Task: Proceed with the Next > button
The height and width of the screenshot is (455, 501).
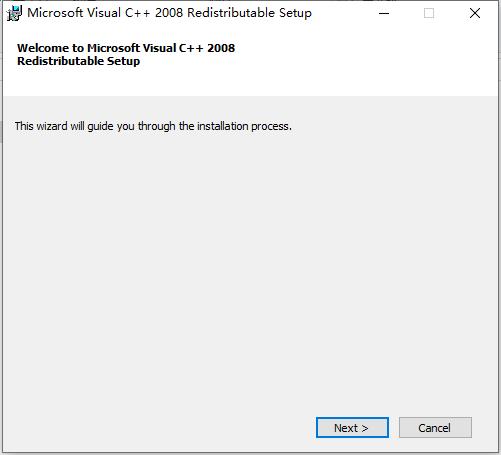Action: pos(352,427)
